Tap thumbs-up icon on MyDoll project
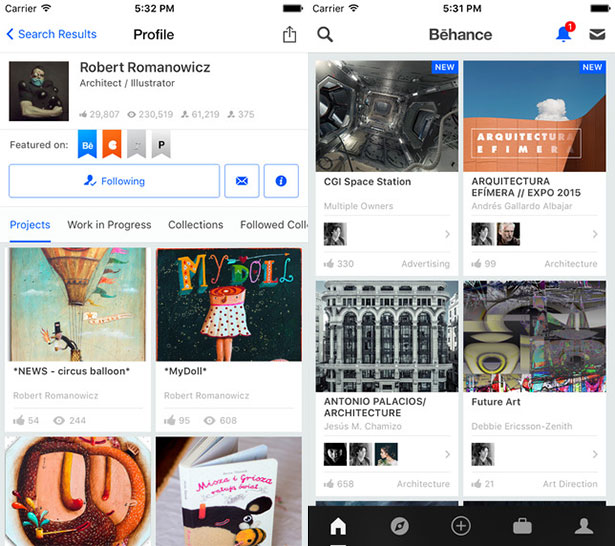 click(x=169, y=420)
